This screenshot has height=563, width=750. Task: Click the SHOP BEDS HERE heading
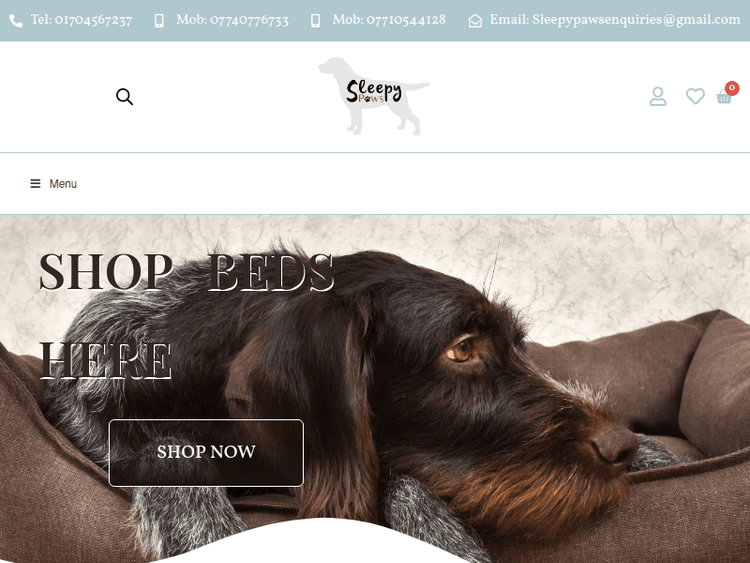pyautogui.click(x=186, y=316)
